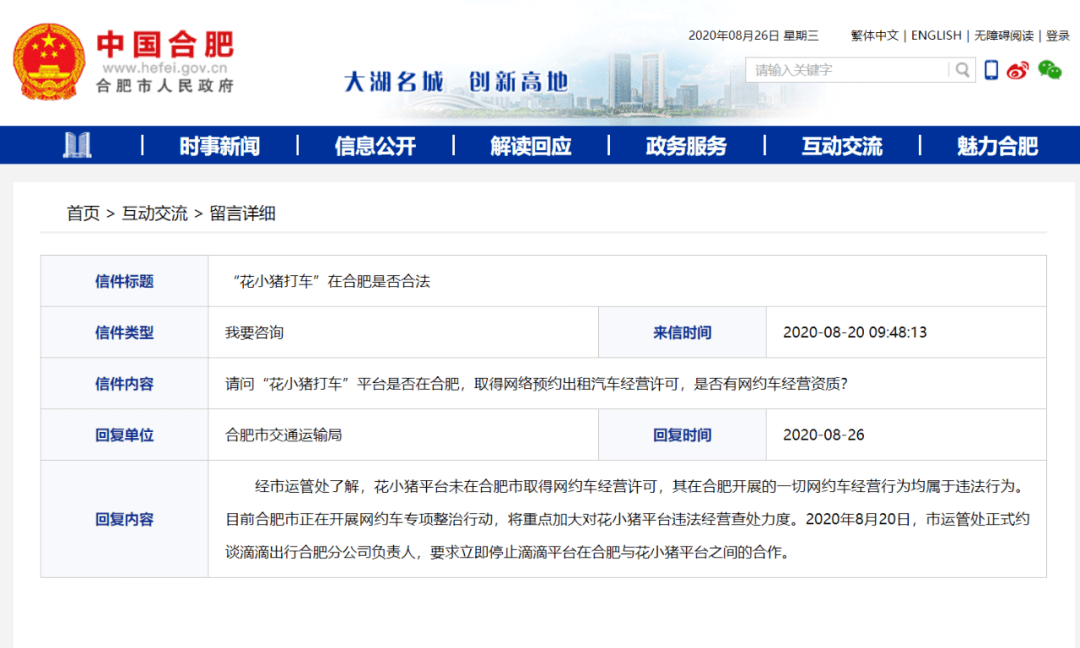The height and width of the screenshot is (648, 1080).
Task: Open the Weibo icon
Action: (x=1017, y=70)
